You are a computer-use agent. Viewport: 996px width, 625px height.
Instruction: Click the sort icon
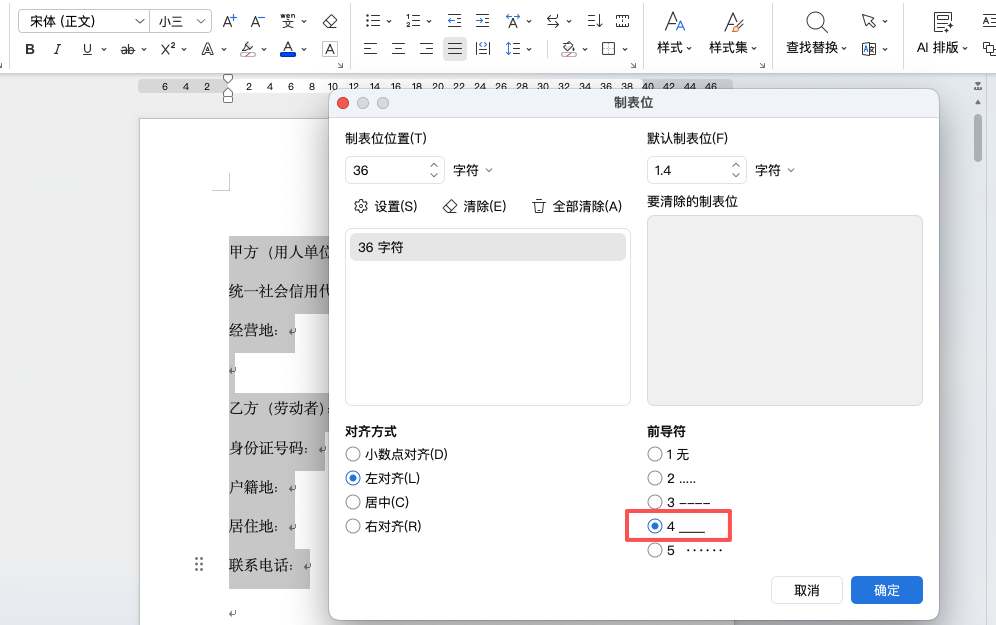(595, 21)
